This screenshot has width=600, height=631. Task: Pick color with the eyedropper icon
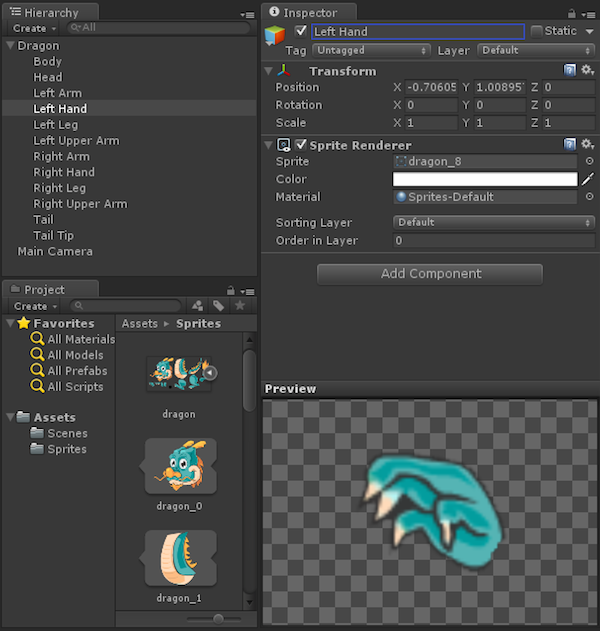588,179
